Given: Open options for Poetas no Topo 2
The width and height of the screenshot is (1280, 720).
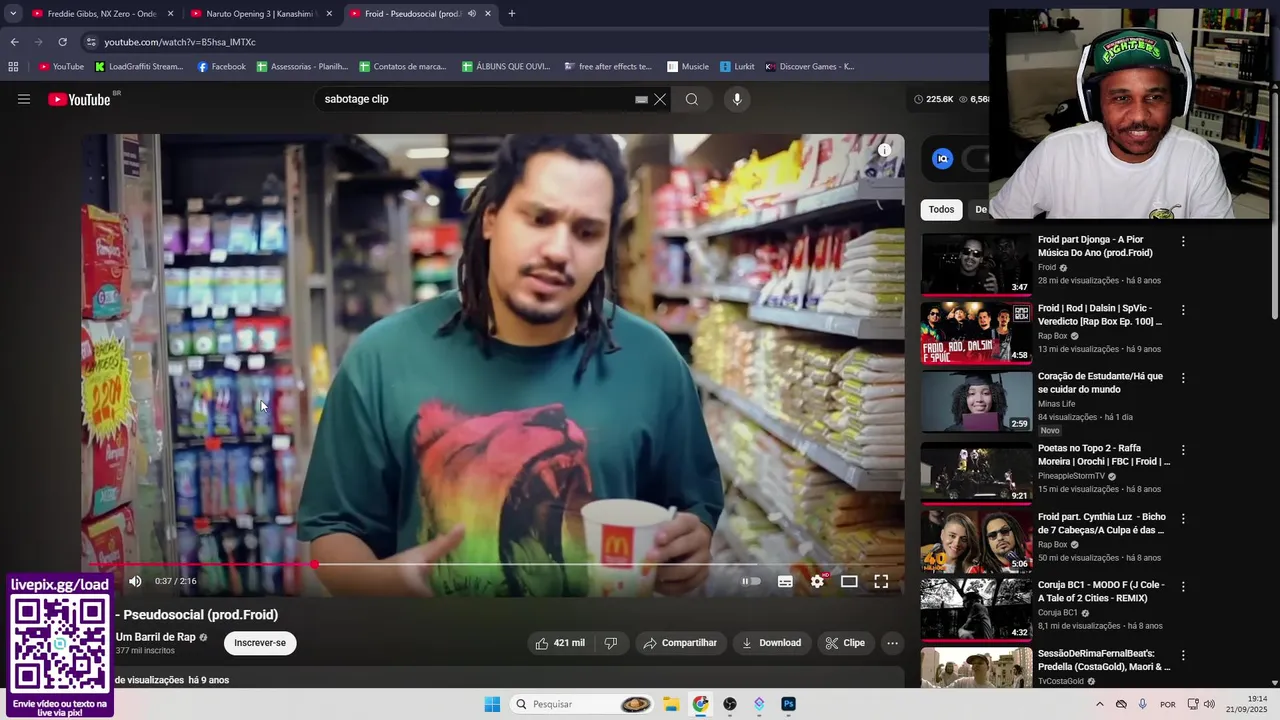Looking at the screenshot, I should [1183, 450].
